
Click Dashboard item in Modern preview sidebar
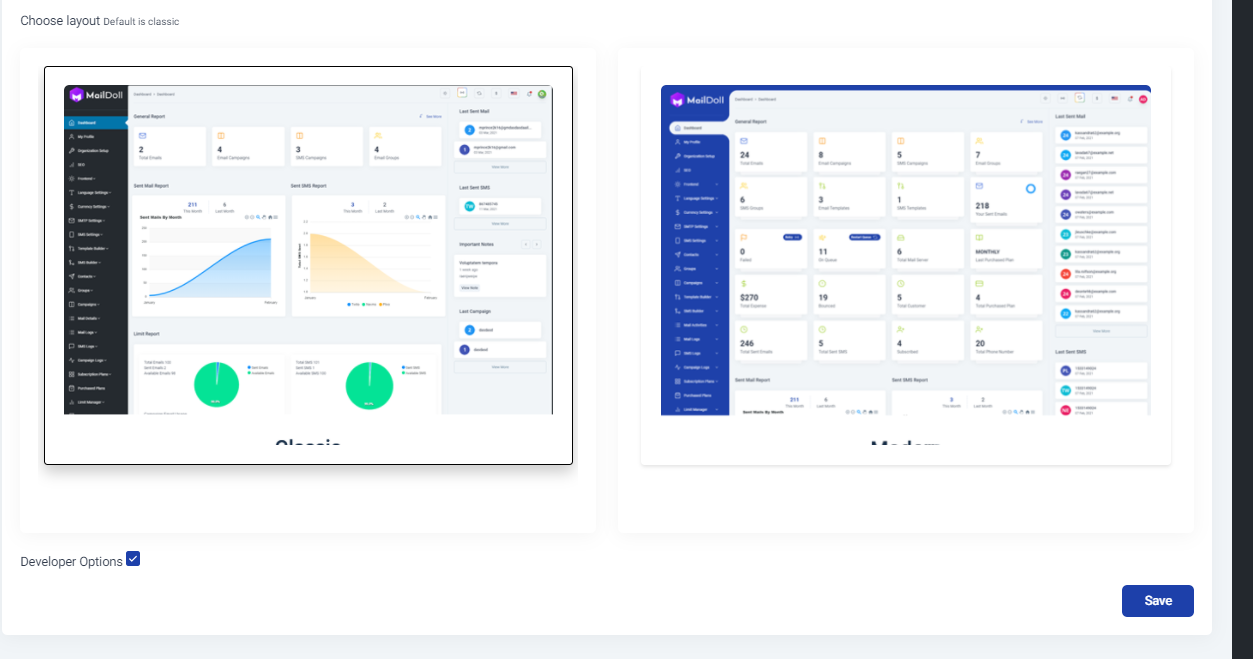point(697,128)
